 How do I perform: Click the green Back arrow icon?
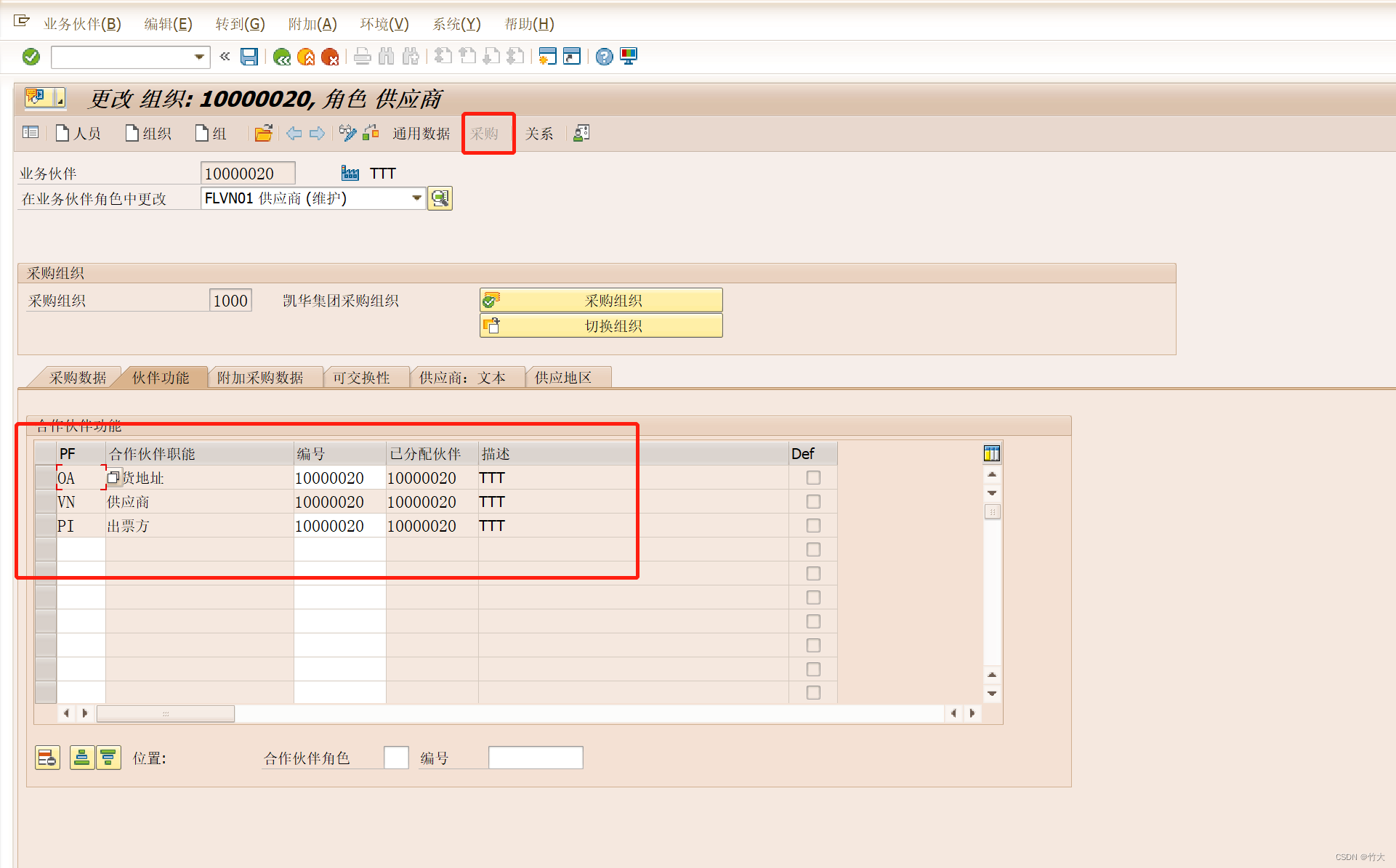coord(282,57)
